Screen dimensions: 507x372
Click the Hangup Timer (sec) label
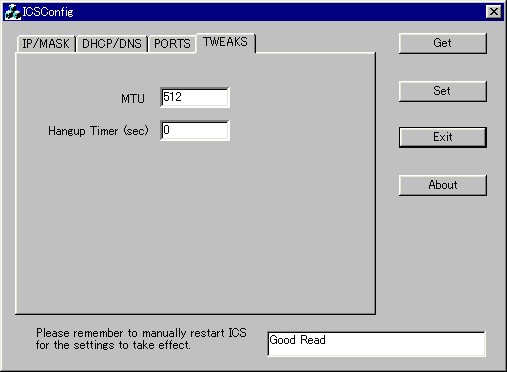[x=98, y=131]
